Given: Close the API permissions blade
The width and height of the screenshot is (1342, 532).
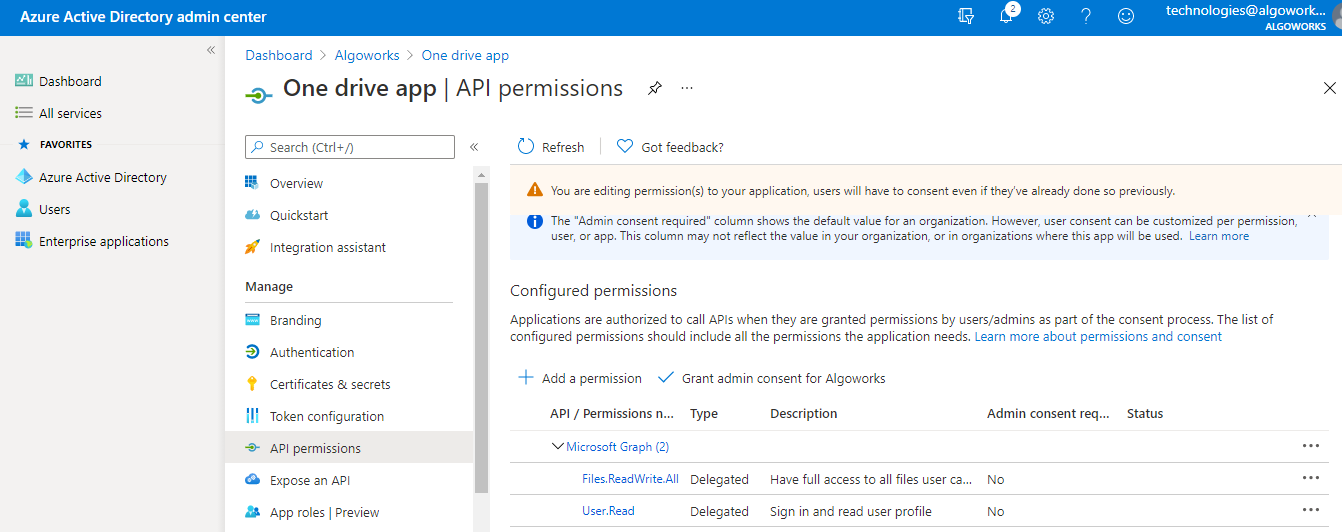Looking at the screenshot, I should [x=1330, y=88].
